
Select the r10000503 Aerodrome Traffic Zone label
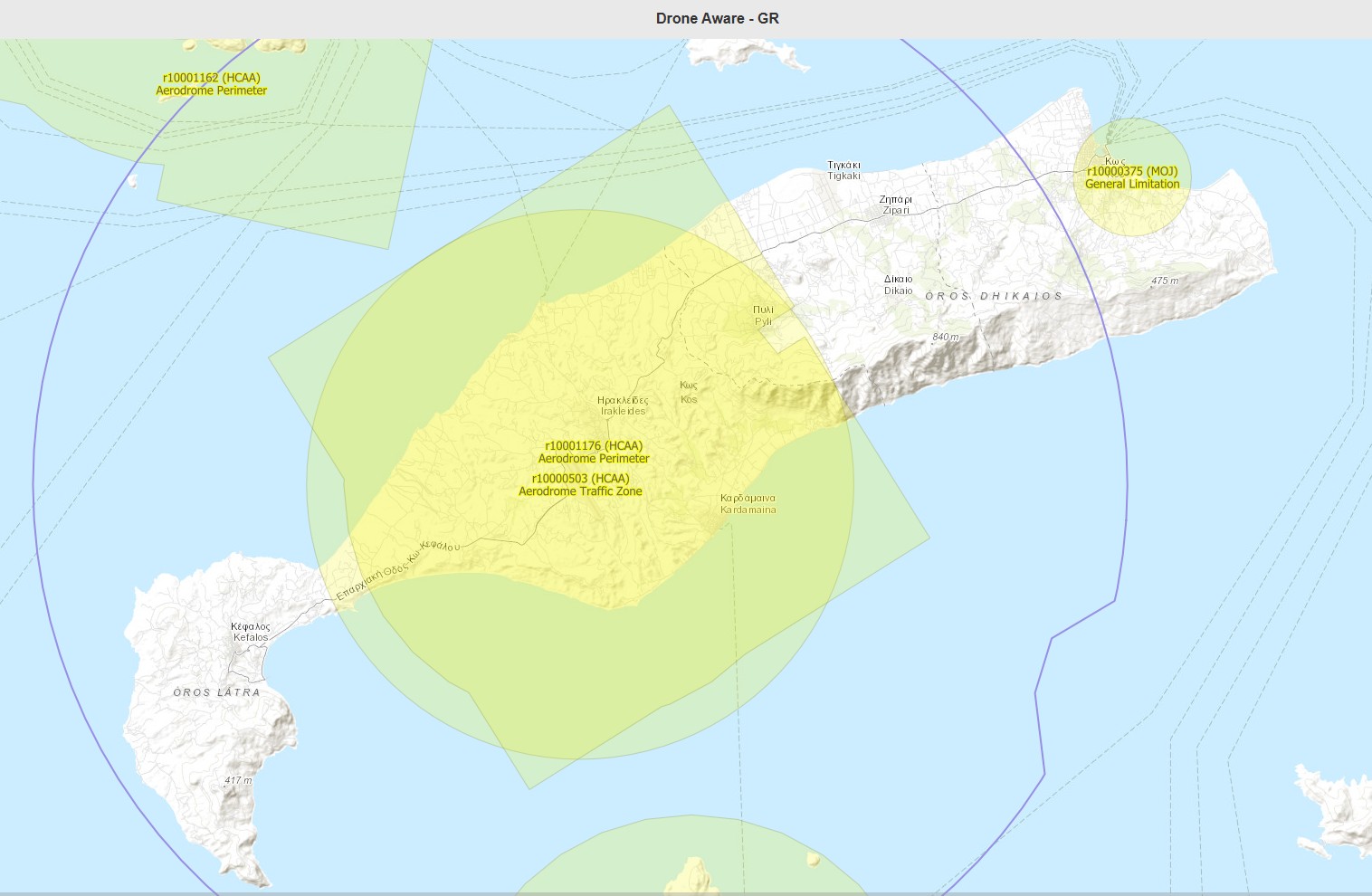pyautogui.click(x=580, y=485)
